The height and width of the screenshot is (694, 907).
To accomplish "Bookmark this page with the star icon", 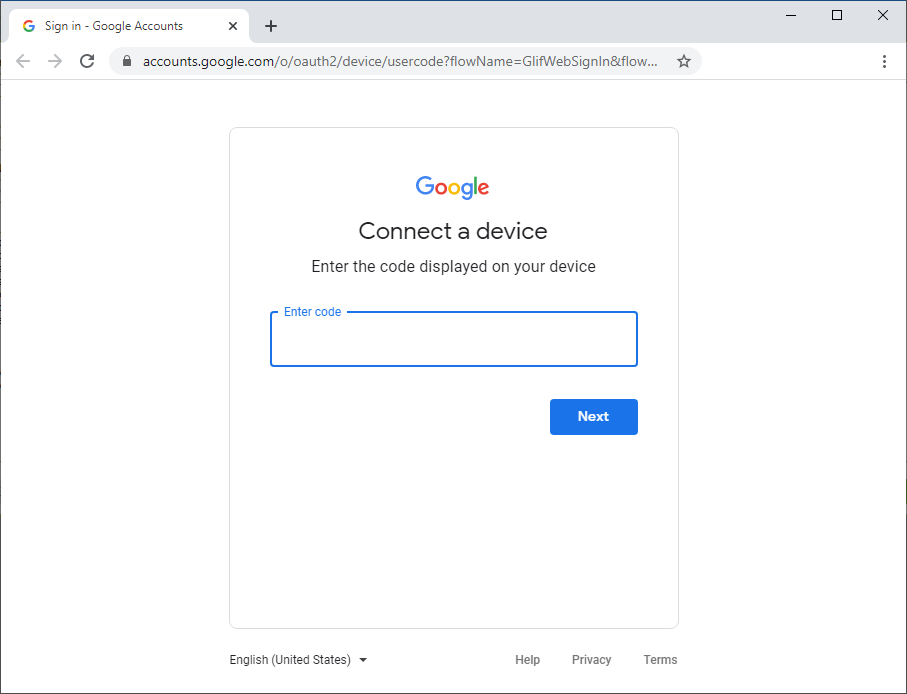I will (x=684, y=61).
